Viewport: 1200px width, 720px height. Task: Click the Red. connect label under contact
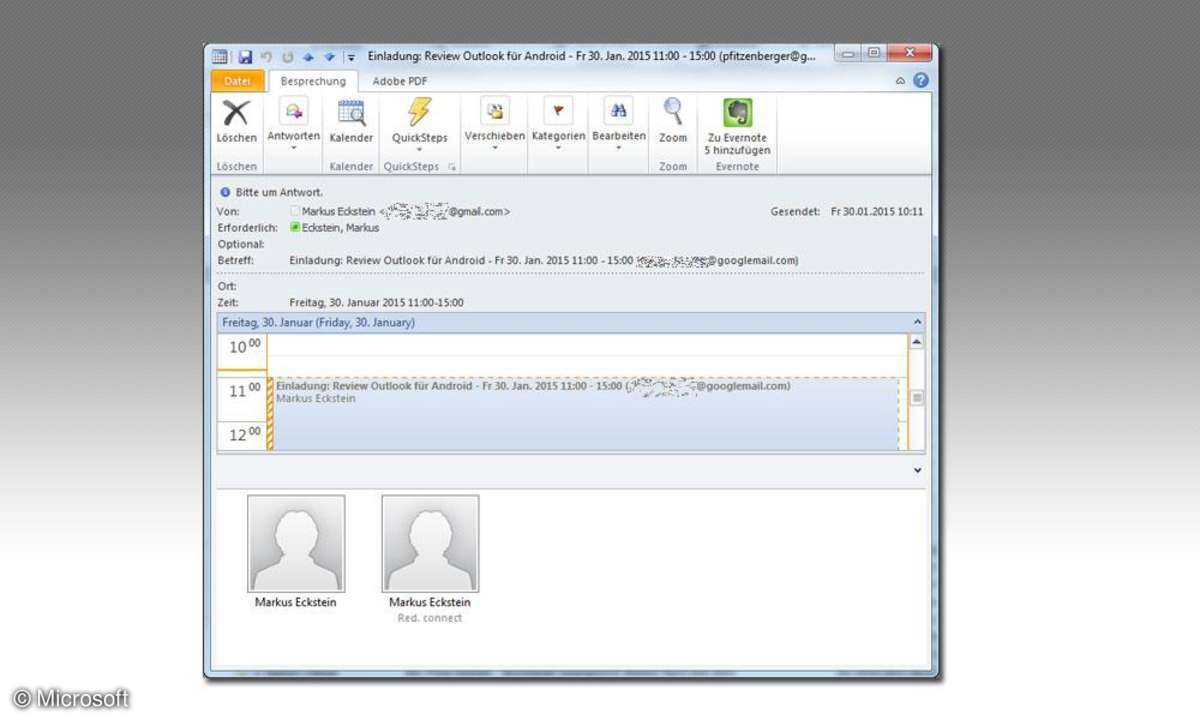[430, 618]
